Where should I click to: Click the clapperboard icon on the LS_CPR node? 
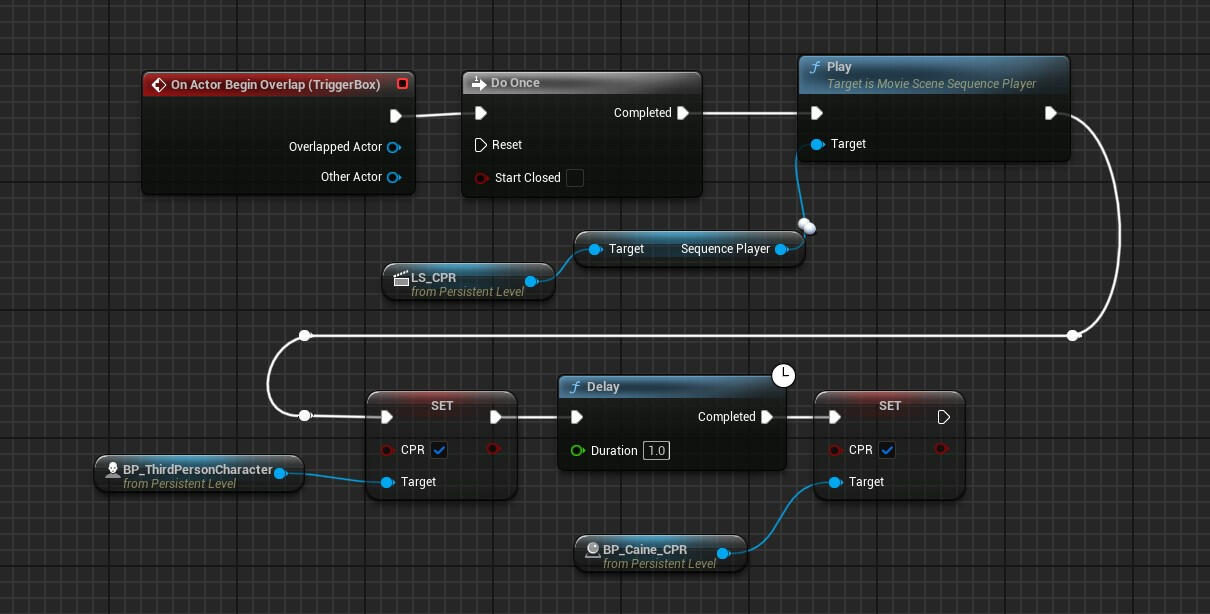[x=401, y=278]
